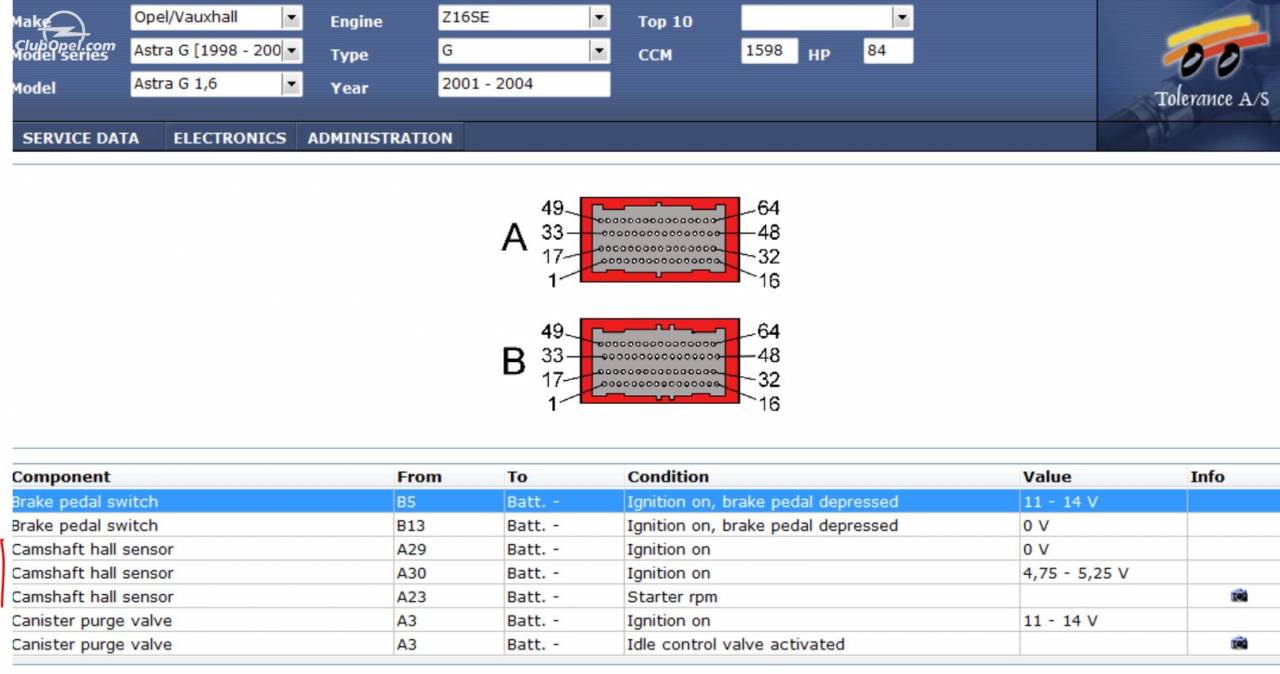The image size is (1280, 674).
Task: Expand the Model series dropdown Astra G
Action: (x=291, y=50)
